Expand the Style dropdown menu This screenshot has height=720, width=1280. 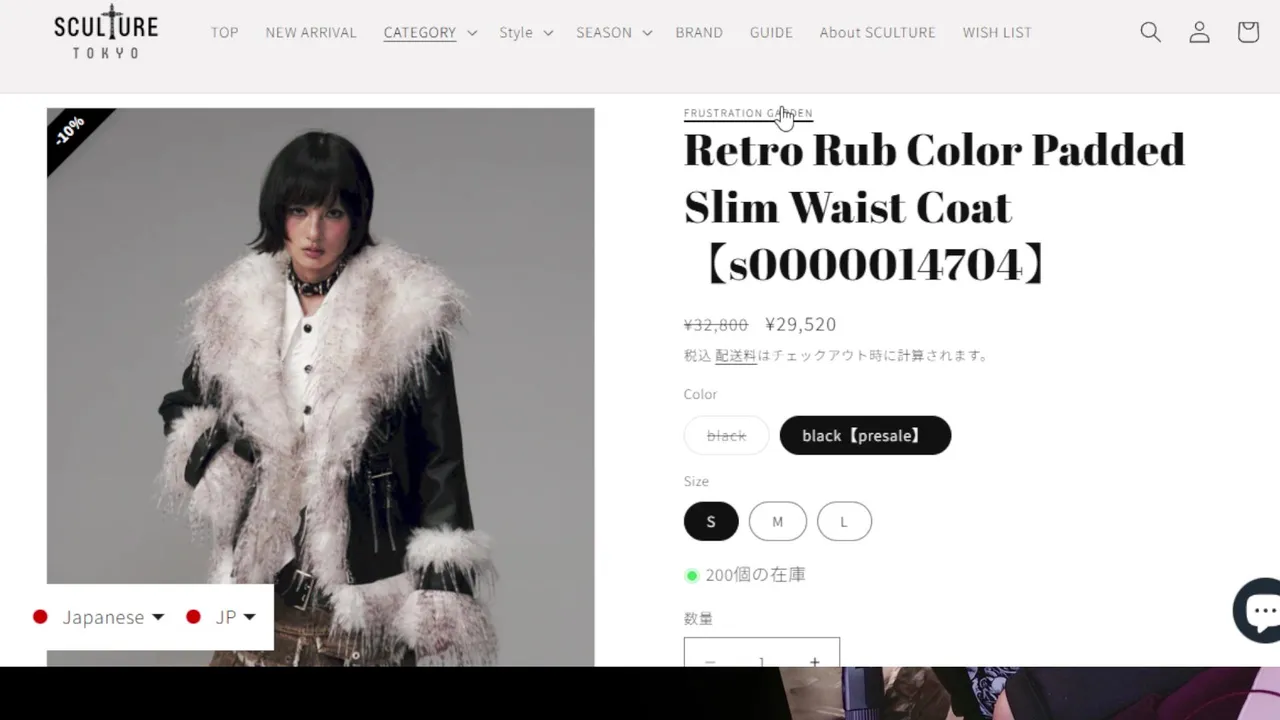(x=526, y=32)
